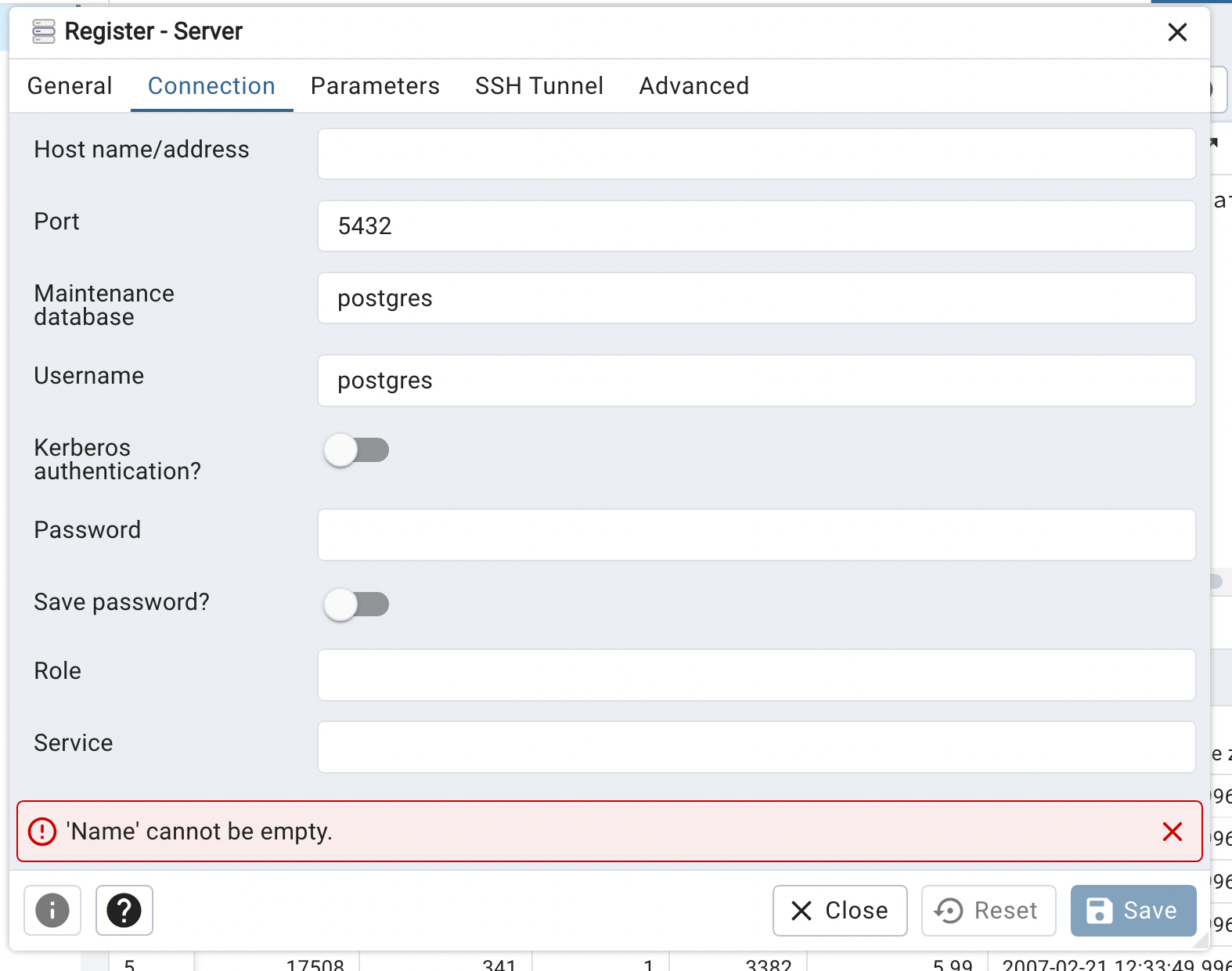Screen dimensions: 1232x971
Task: Dismiss the 'Name' cannot be empty error
Action: click(1172, 832)
